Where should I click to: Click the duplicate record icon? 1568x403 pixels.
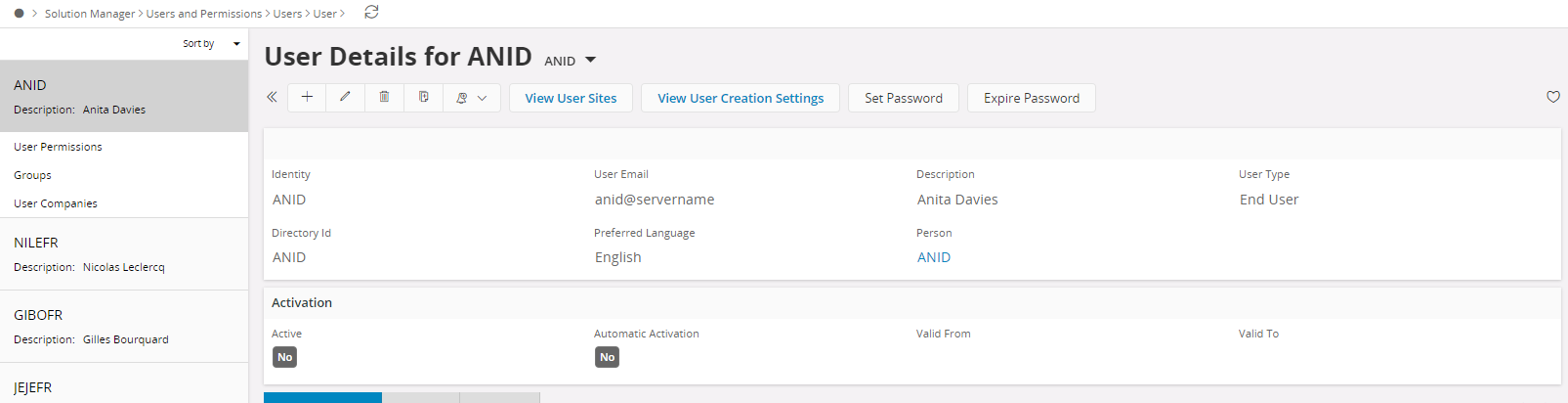coord(423,98)
